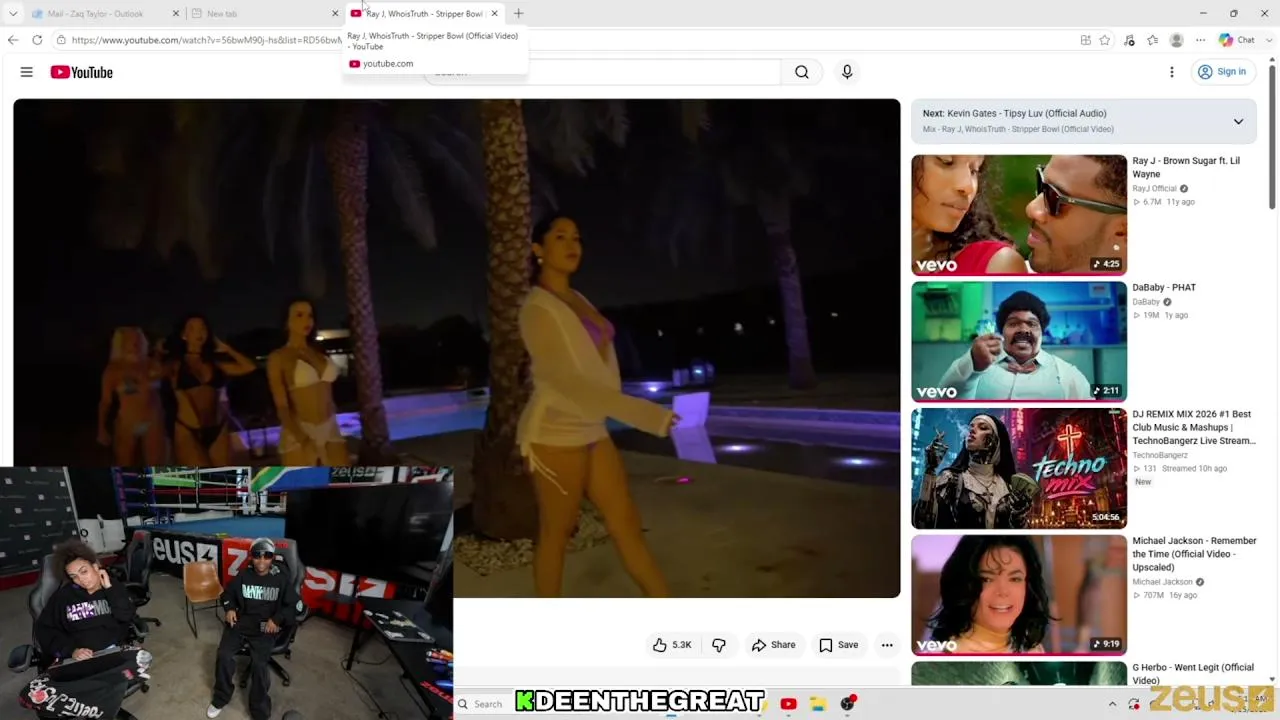Screen dimensions: 1280x720
Task: Show hidden system tray icons chevron
Action: pos(1112,704)
